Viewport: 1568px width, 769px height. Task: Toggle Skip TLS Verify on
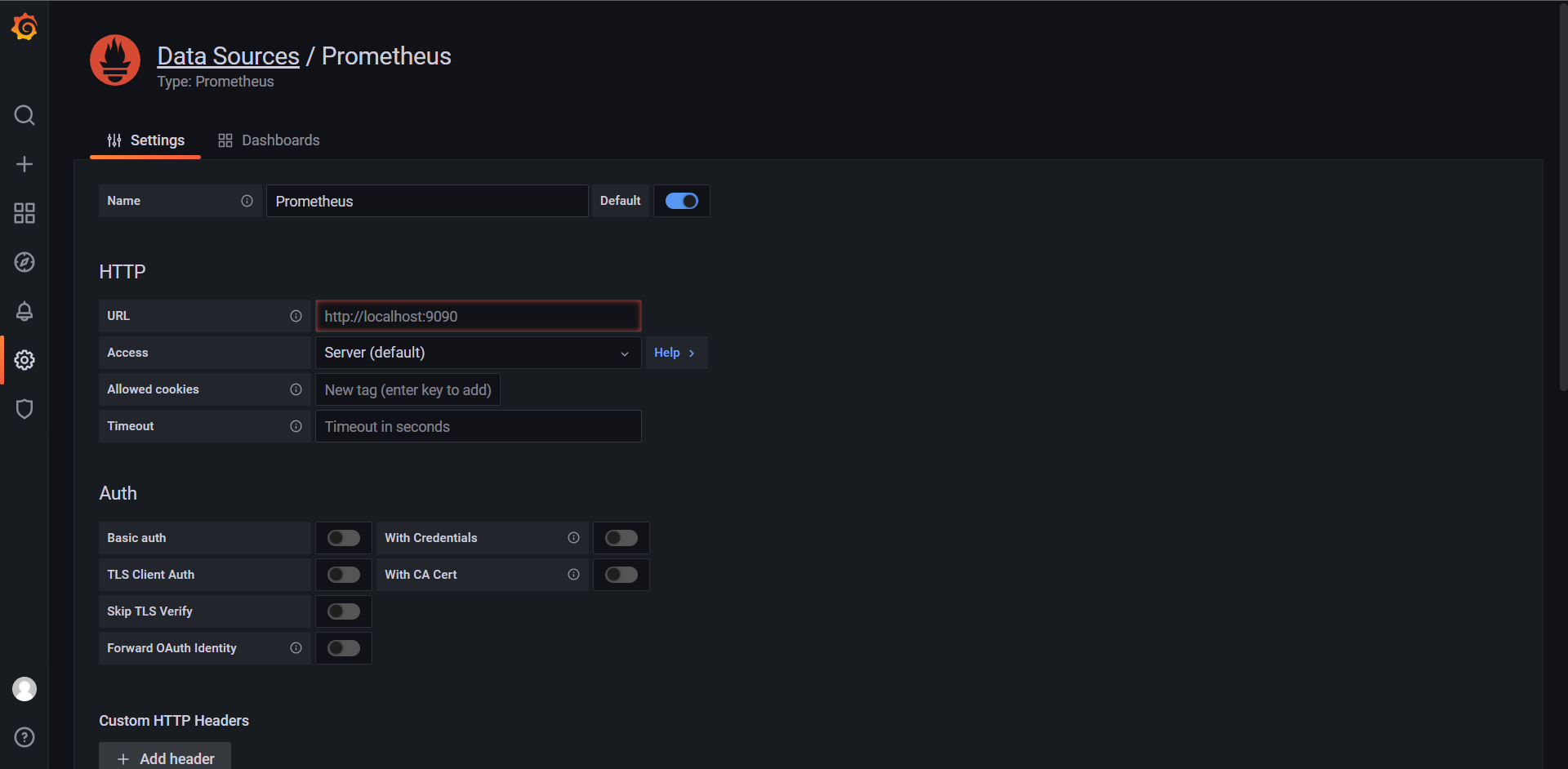point(343,611)
